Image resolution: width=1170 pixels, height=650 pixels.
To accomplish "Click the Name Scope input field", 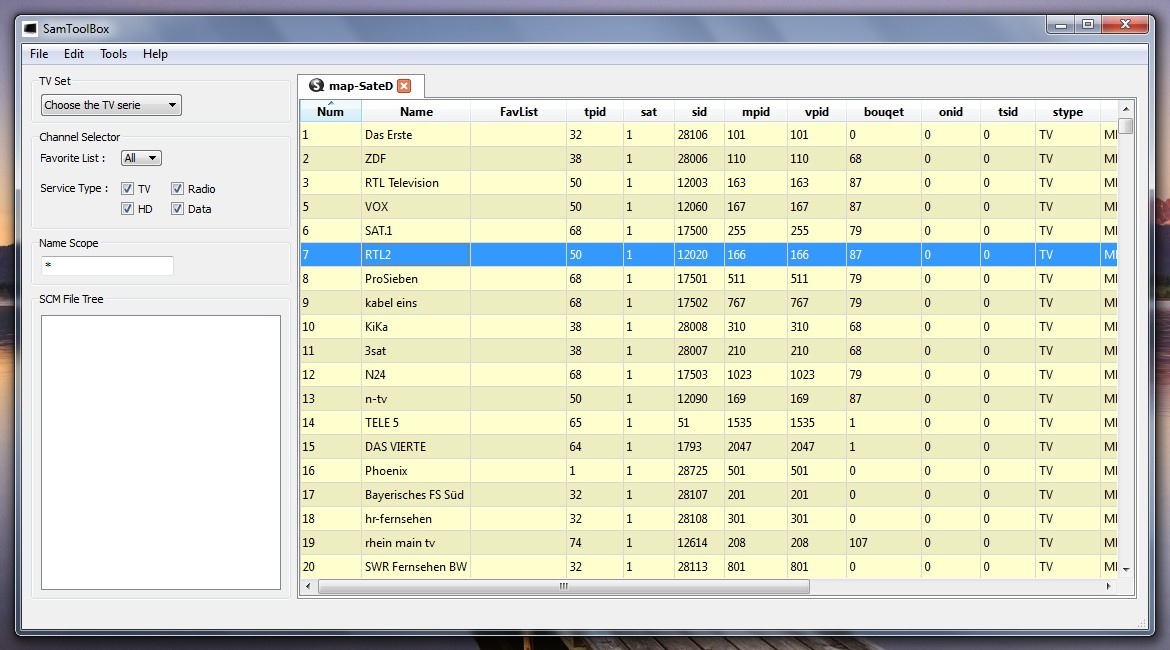I will (x=107, y=265).
